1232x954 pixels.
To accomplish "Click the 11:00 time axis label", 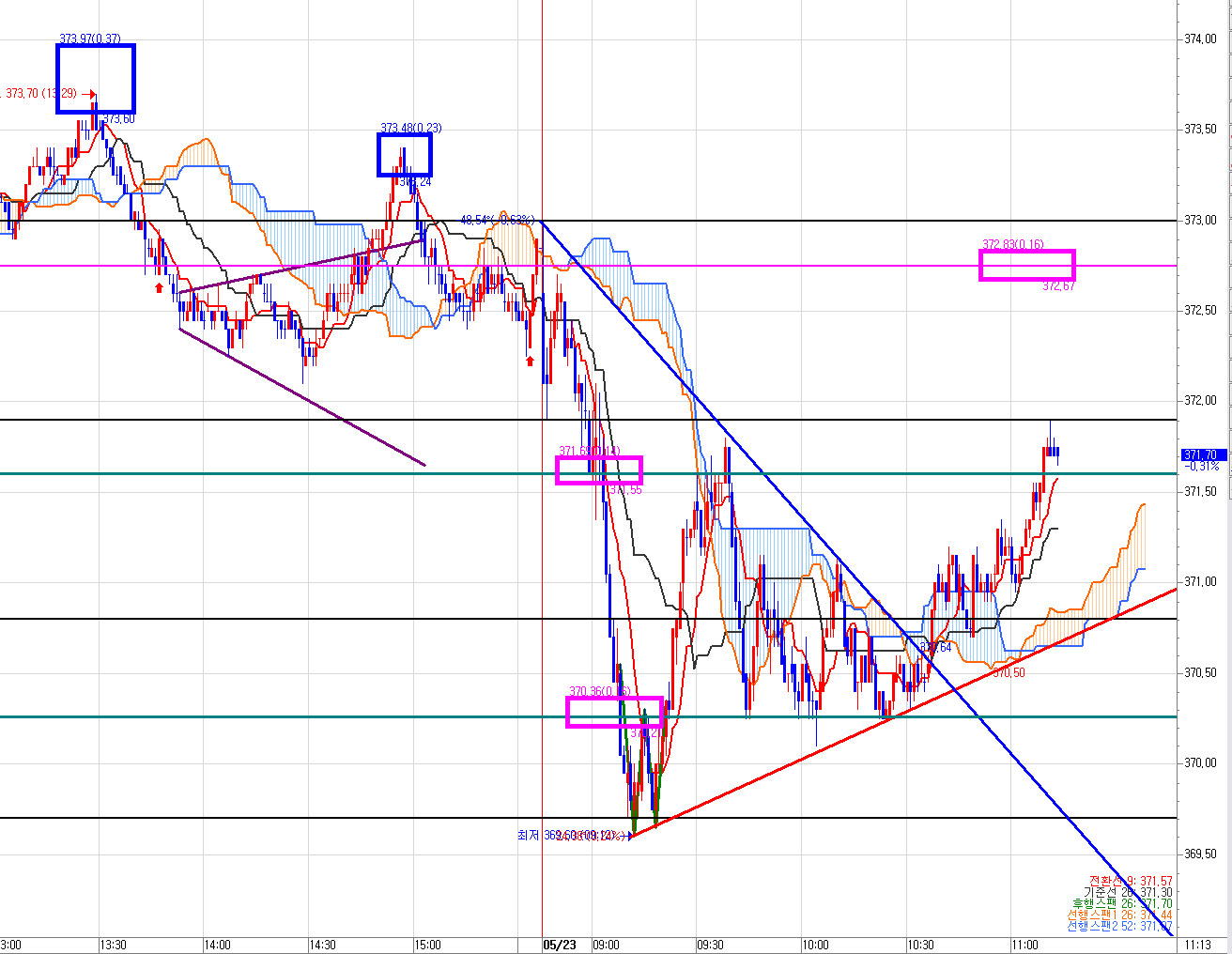I will point(1024,945).
